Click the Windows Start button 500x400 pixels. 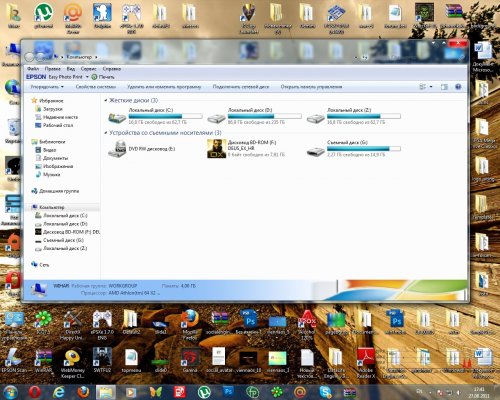[x=11, y=392]
